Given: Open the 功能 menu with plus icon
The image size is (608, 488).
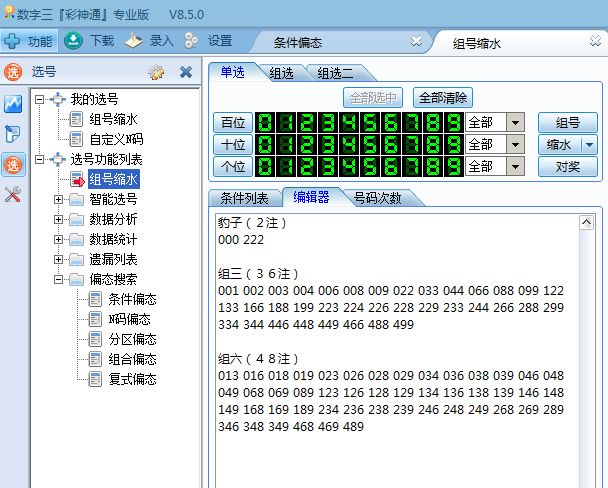Looking at the screenshot, I should 28,41.
